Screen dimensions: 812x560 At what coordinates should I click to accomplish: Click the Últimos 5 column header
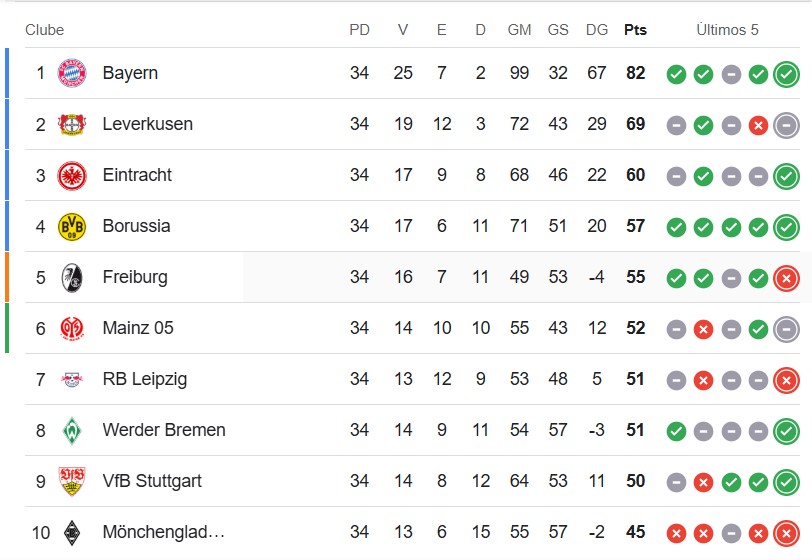tap(727, 30)
